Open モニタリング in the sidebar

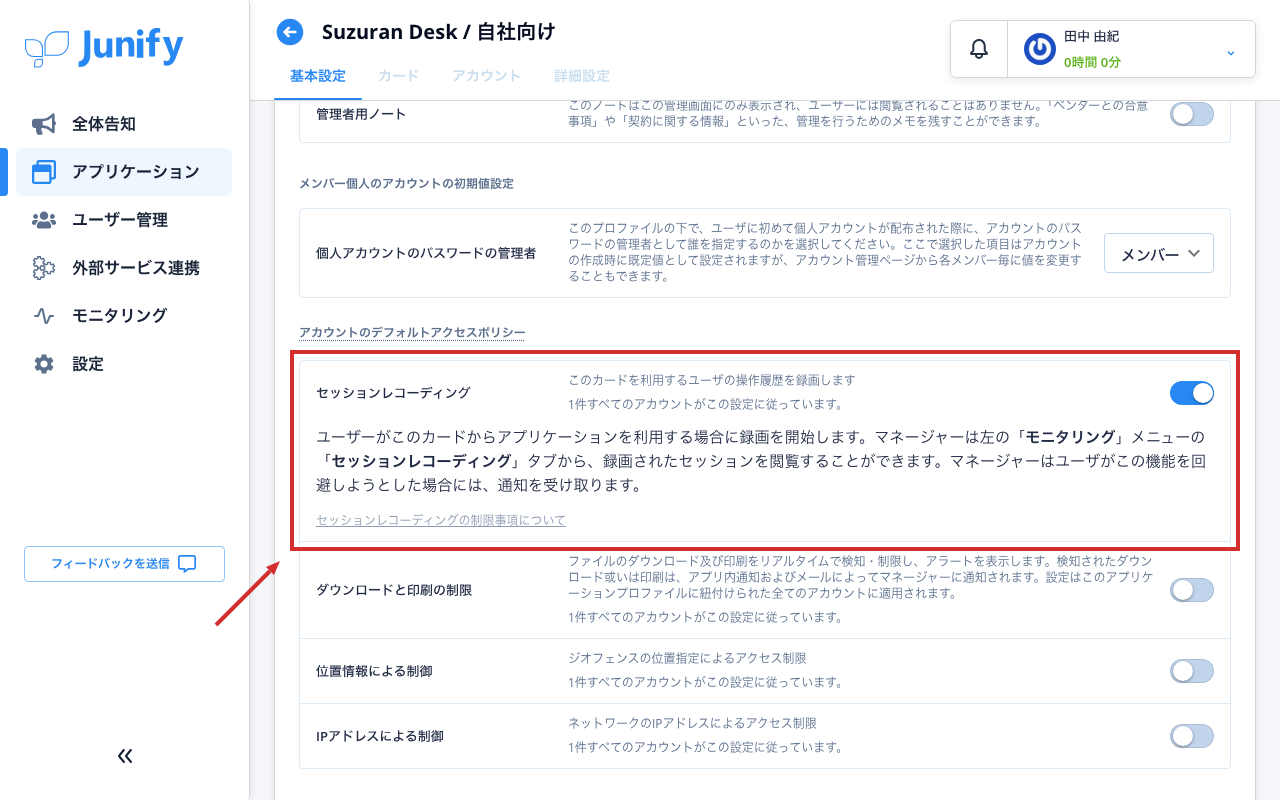[124, 316]
